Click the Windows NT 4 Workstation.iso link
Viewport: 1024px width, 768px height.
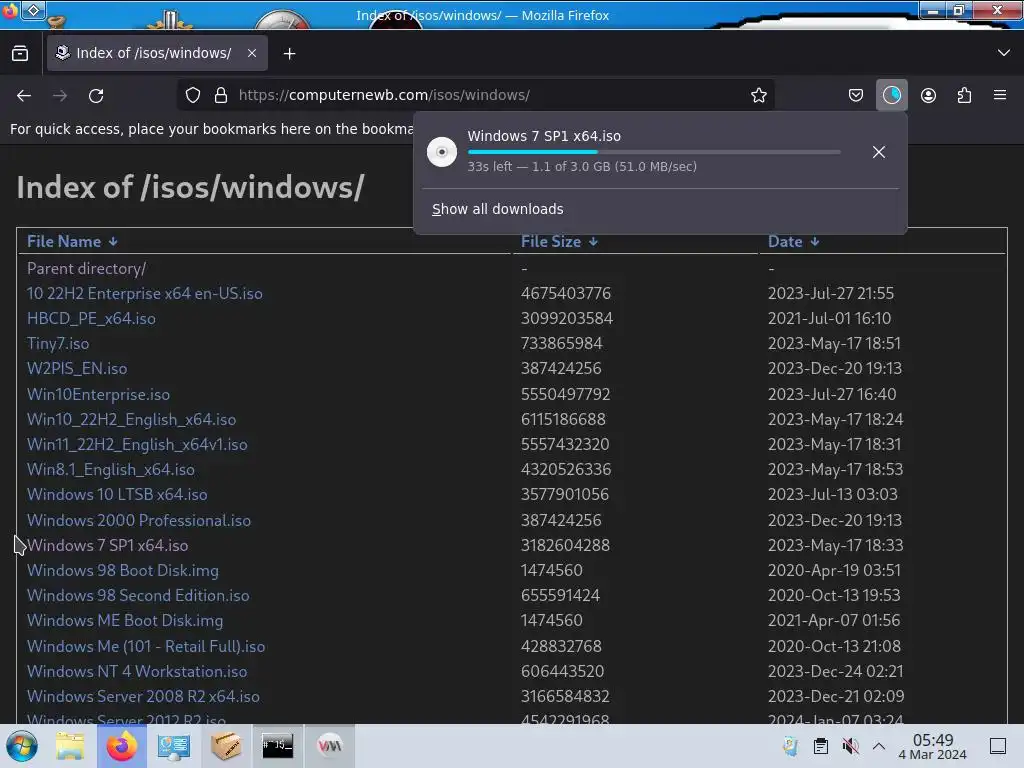[x=136, y=671]
